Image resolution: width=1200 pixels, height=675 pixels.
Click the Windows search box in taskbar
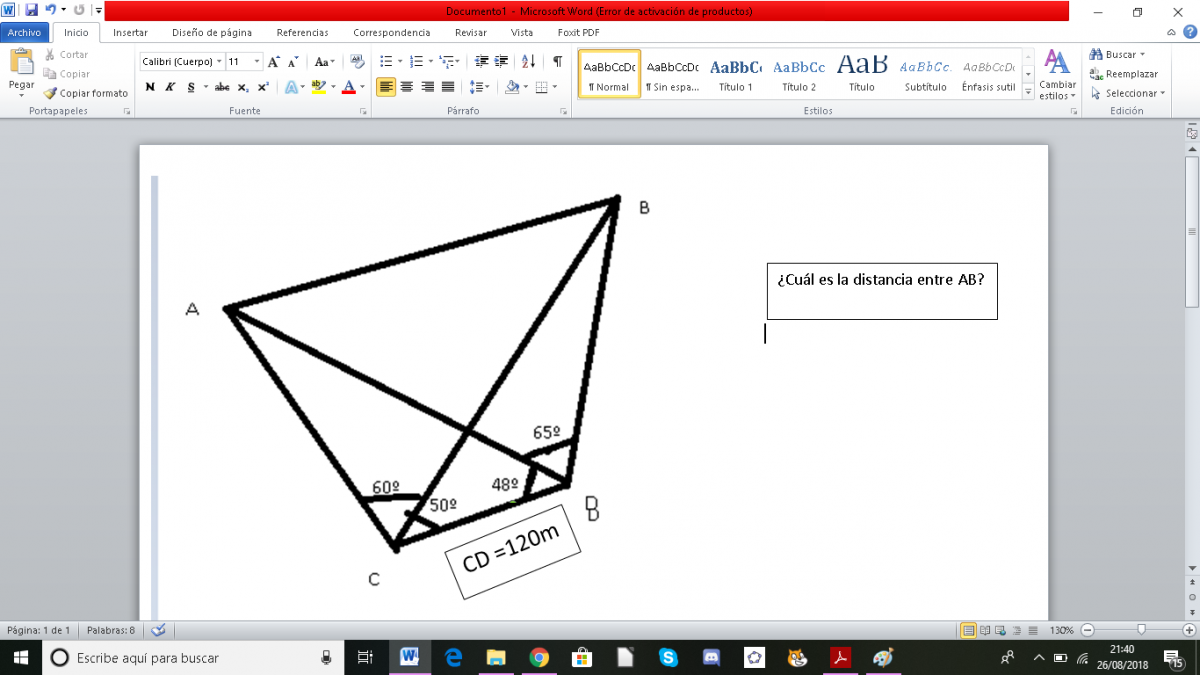pos(190,657)
